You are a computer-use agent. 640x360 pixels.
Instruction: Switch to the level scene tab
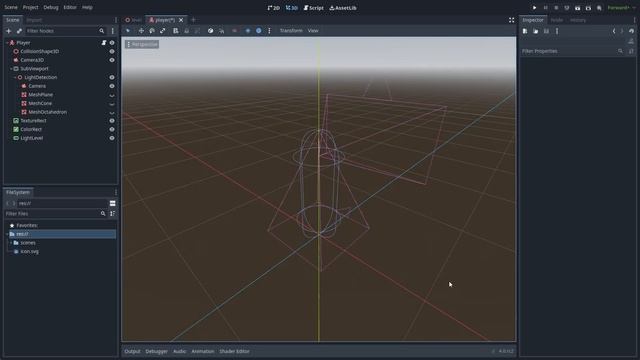(133, 20)
